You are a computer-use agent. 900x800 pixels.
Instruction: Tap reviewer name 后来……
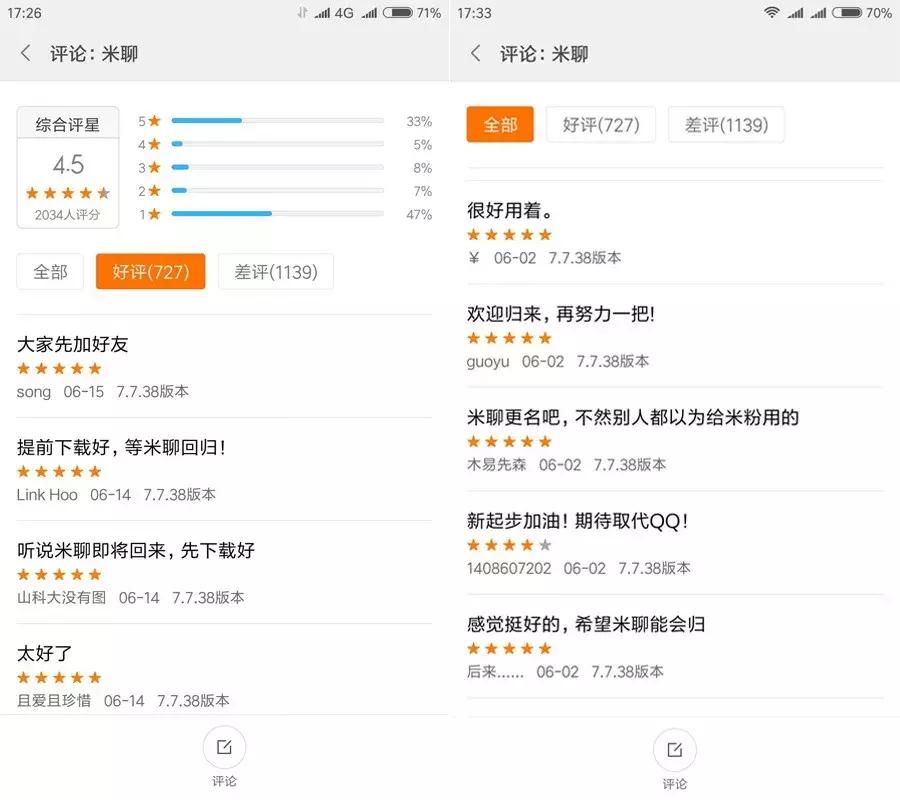point(495,671)
